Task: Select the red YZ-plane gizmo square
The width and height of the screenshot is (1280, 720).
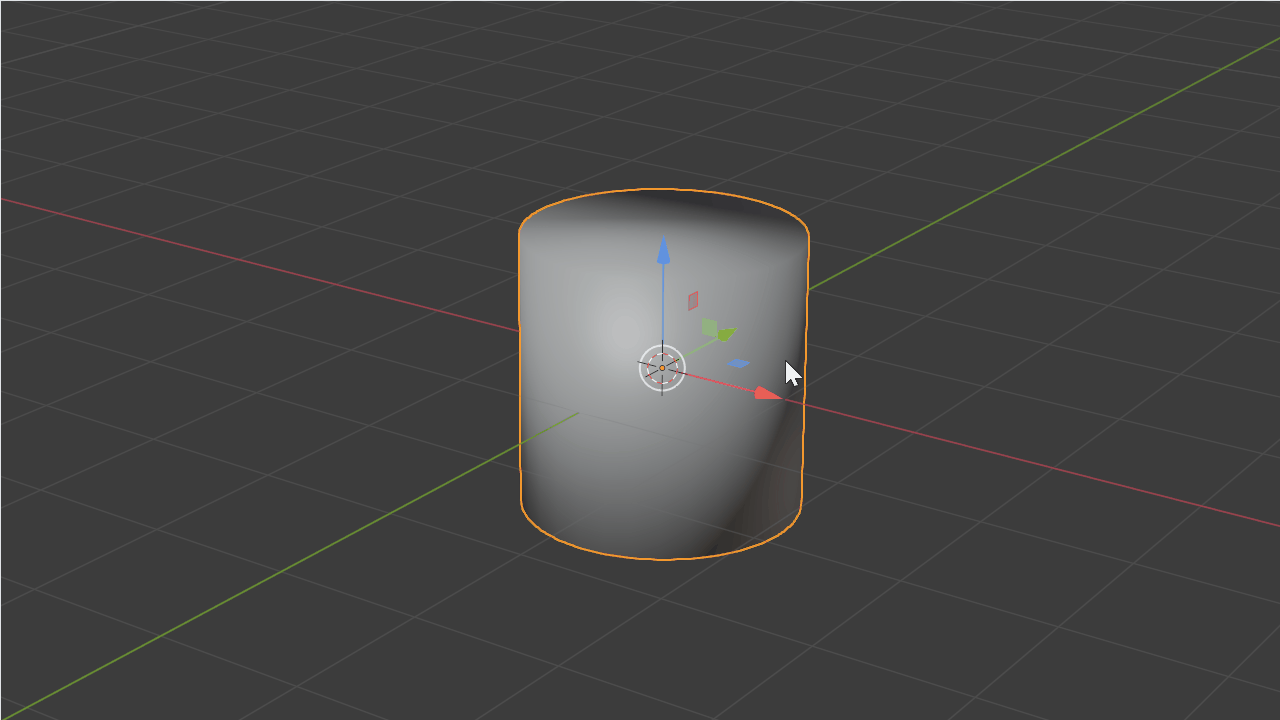Action: tap(693, 300)
